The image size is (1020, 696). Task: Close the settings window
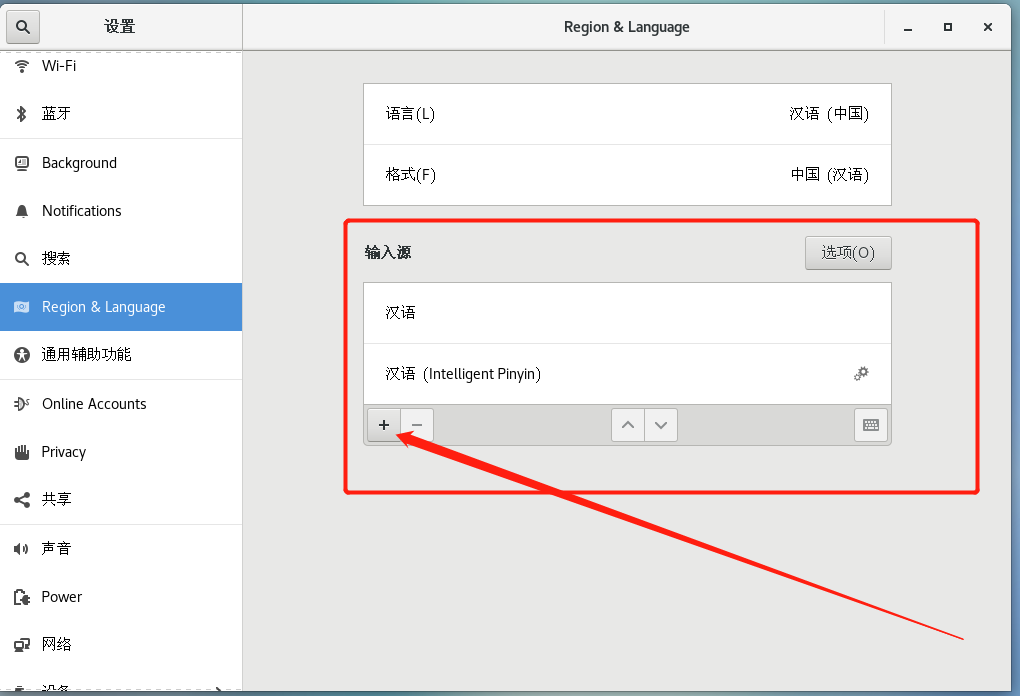pos(987,27)
